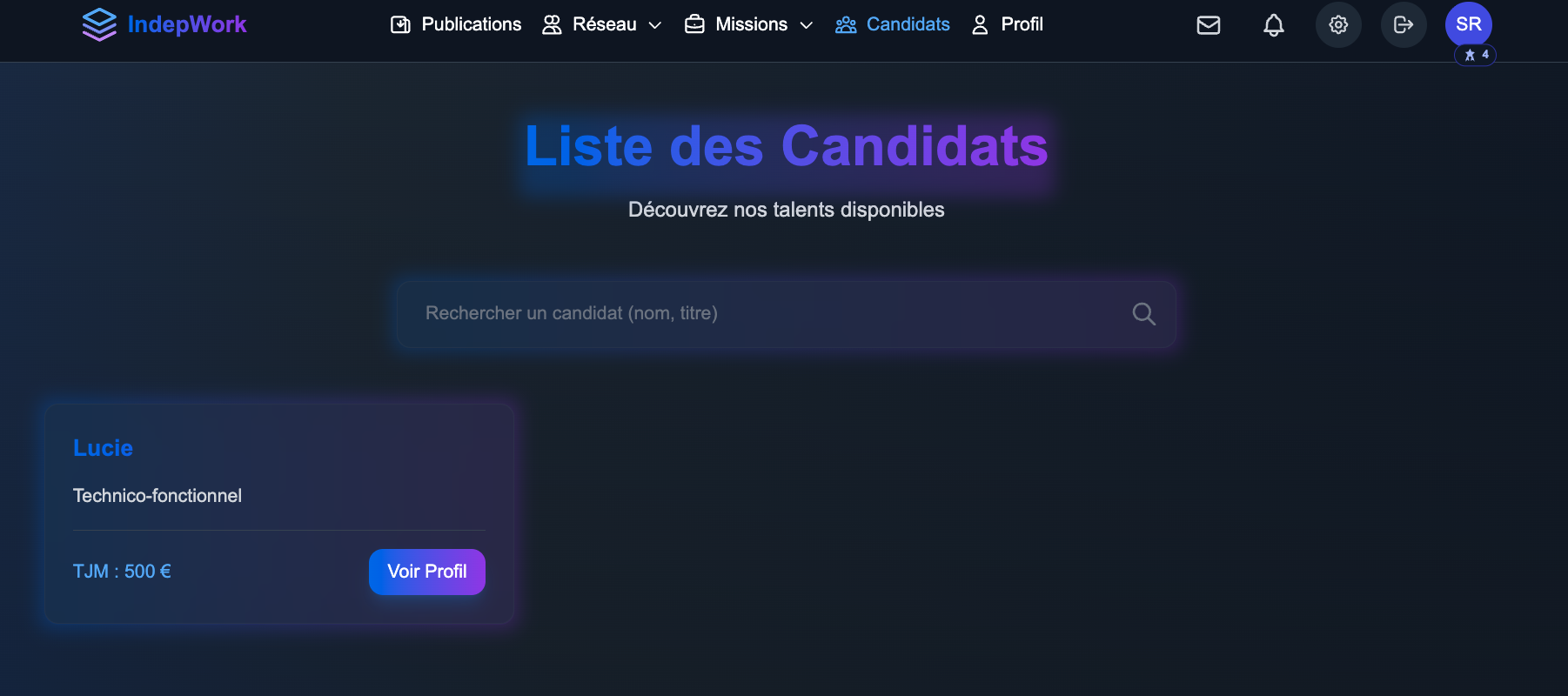Screen dimensions: 1568x696
Task: Expand the Missions dropdown chevron
Action: [x=807, y=25]
